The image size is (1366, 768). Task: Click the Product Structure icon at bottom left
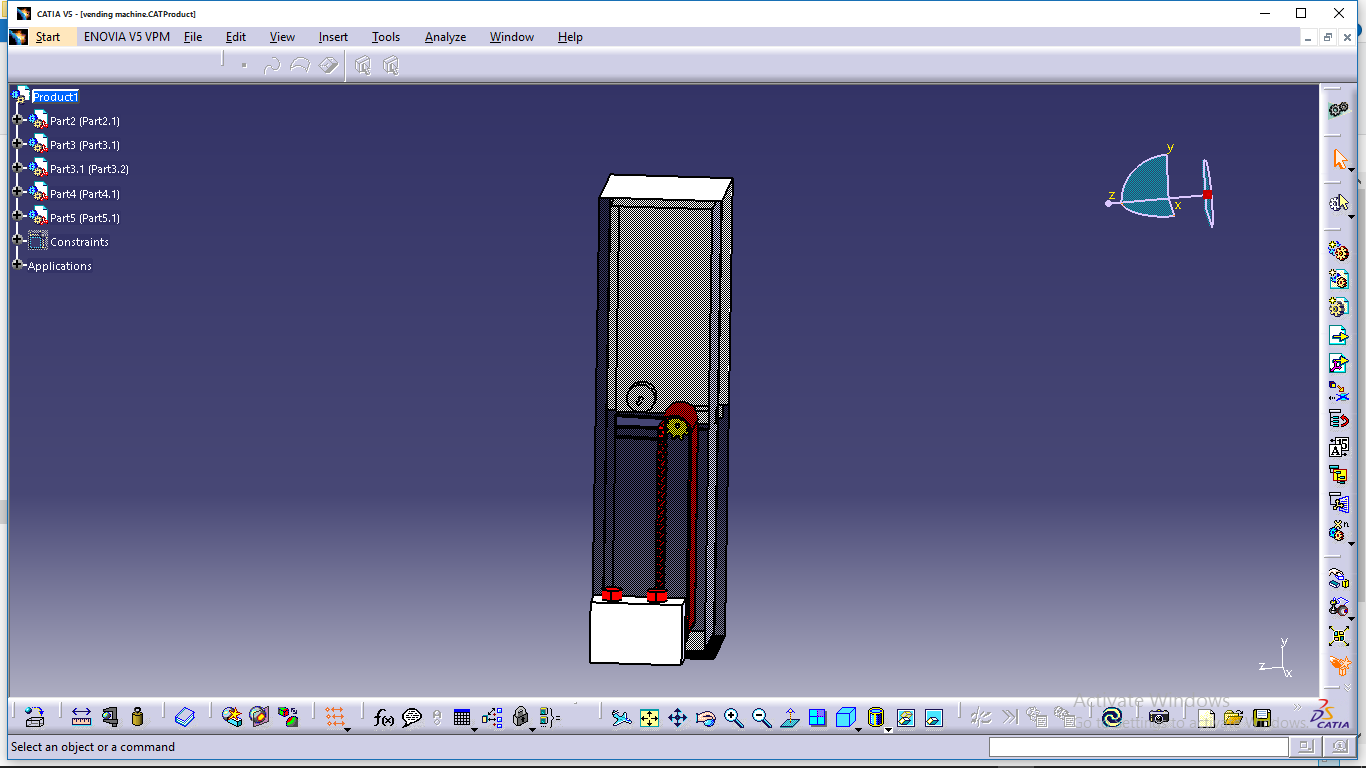point(34,717)
